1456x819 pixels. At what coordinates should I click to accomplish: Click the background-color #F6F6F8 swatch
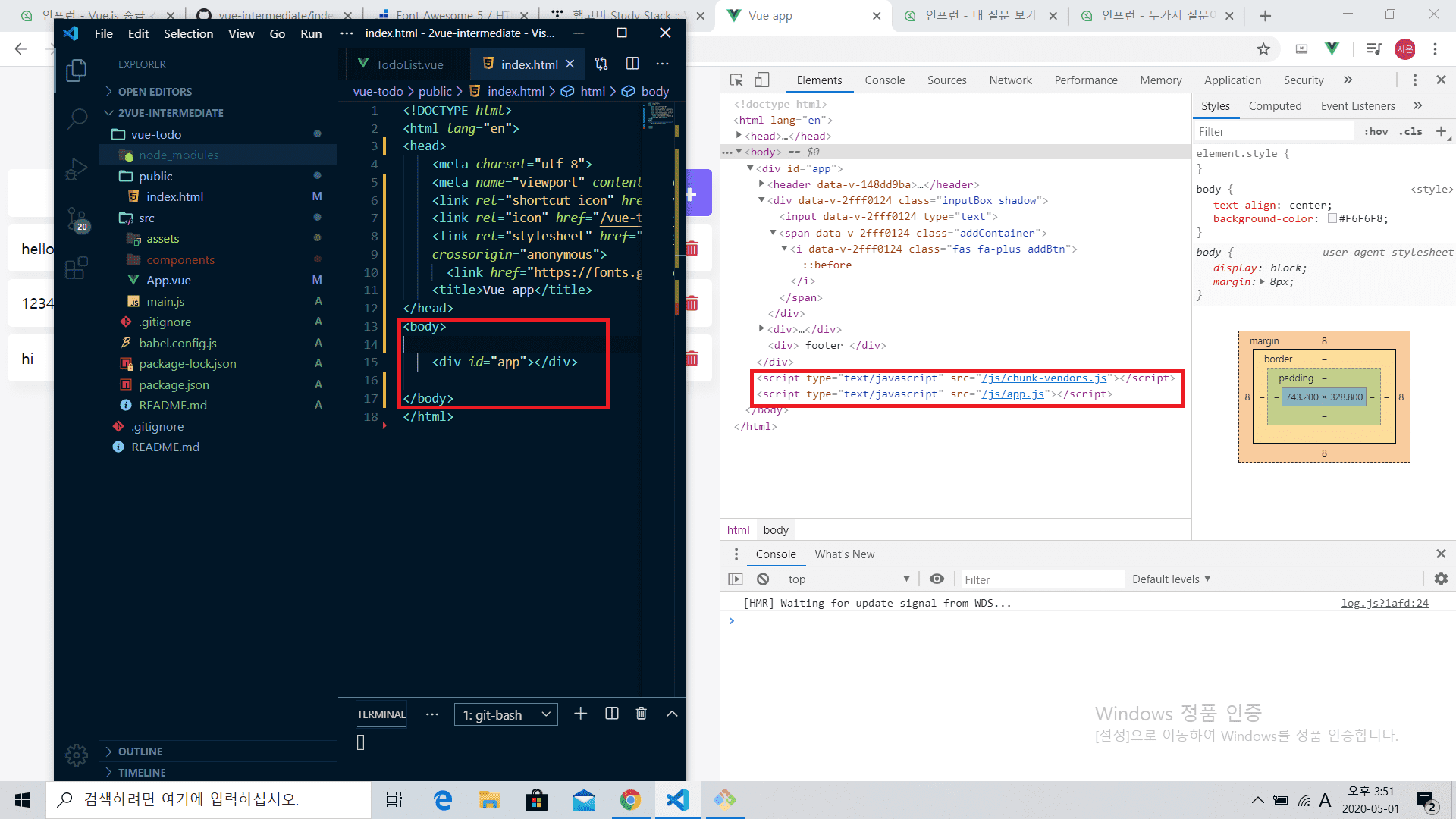click(x=1332, y=219)
